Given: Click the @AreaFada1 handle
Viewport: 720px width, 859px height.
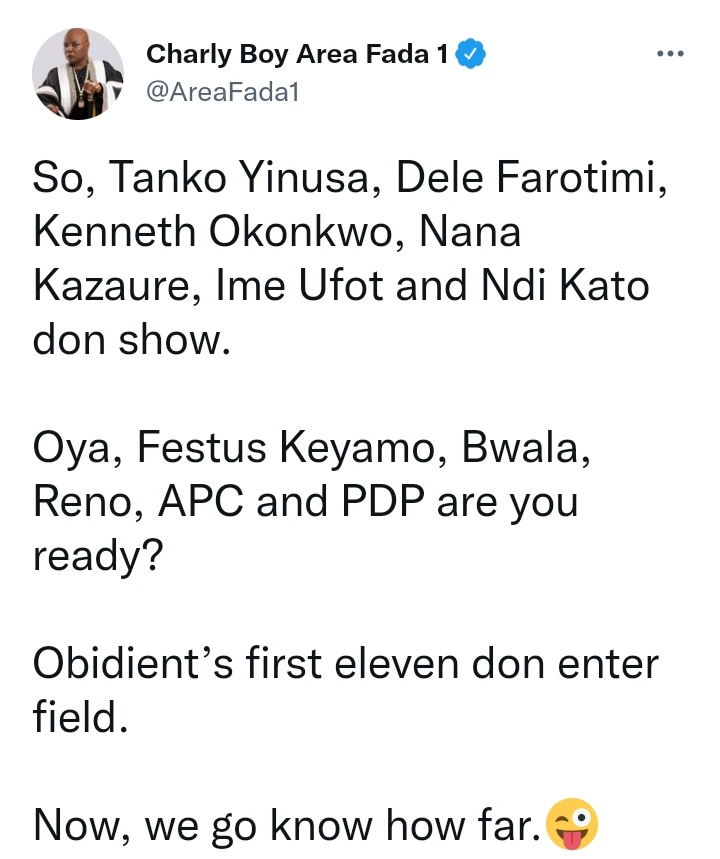Looking at the screenshot, I should [x=222, y=92].
